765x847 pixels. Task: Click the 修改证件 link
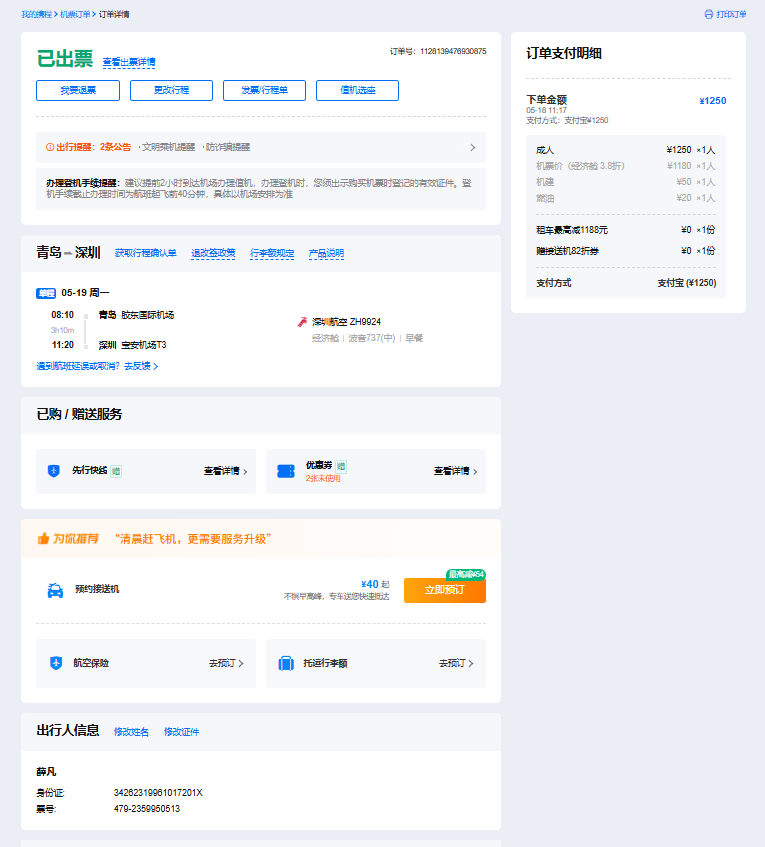point(181,732)
